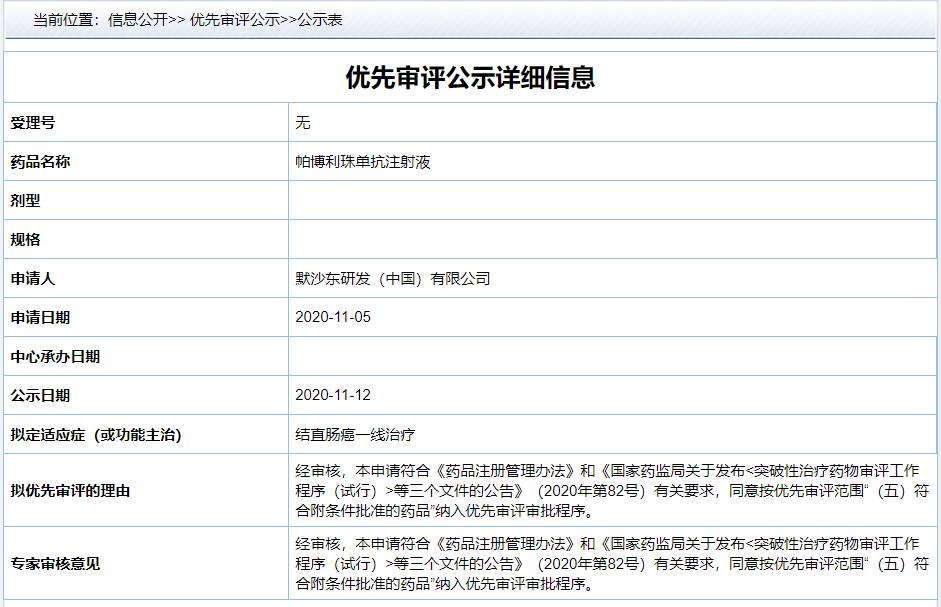
Task: Click the 申请人 row label
Action: [33, 279]
